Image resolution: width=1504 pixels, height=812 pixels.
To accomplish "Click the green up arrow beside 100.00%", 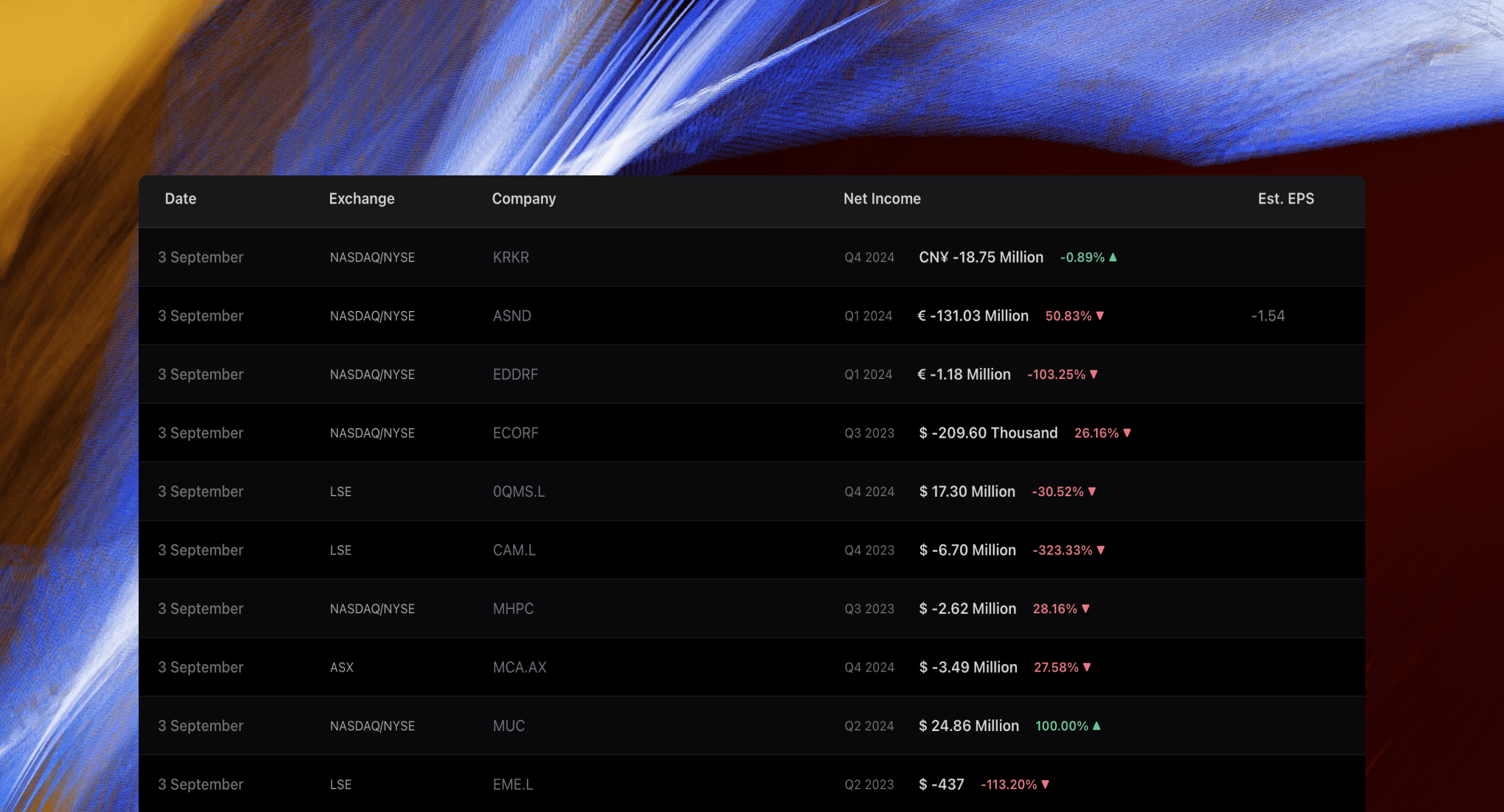I will coord(1097,726).
